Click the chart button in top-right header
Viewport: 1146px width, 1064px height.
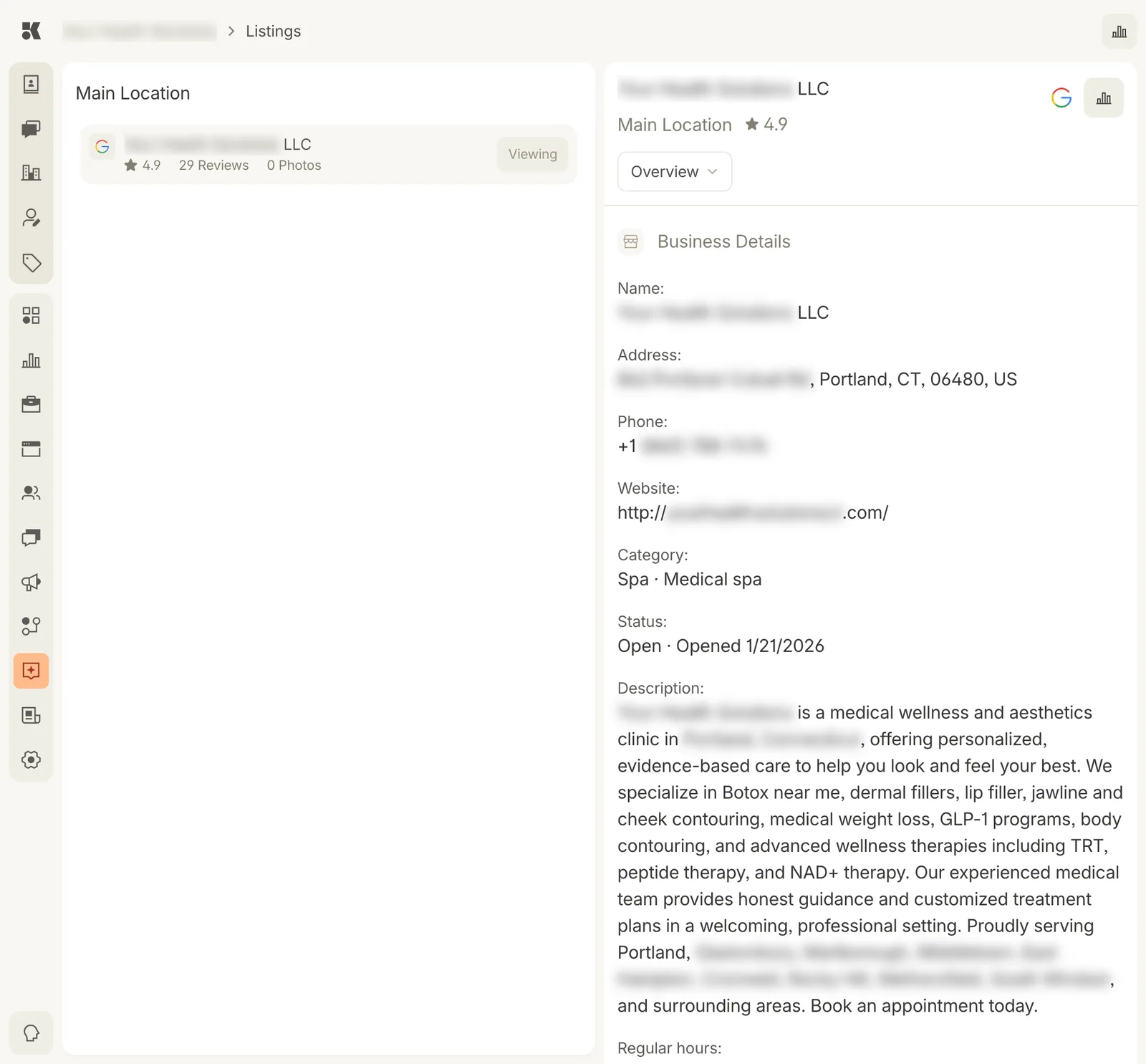pos(1119,32)
